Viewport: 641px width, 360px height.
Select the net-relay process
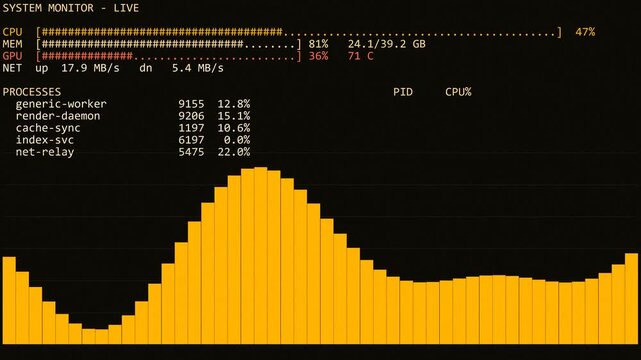pyautogui.click(x=132, y=152)
